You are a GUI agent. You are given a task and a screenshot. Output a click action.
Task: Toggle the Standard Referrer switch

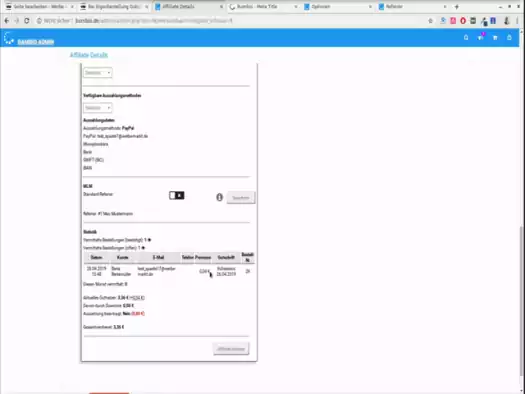176,195
